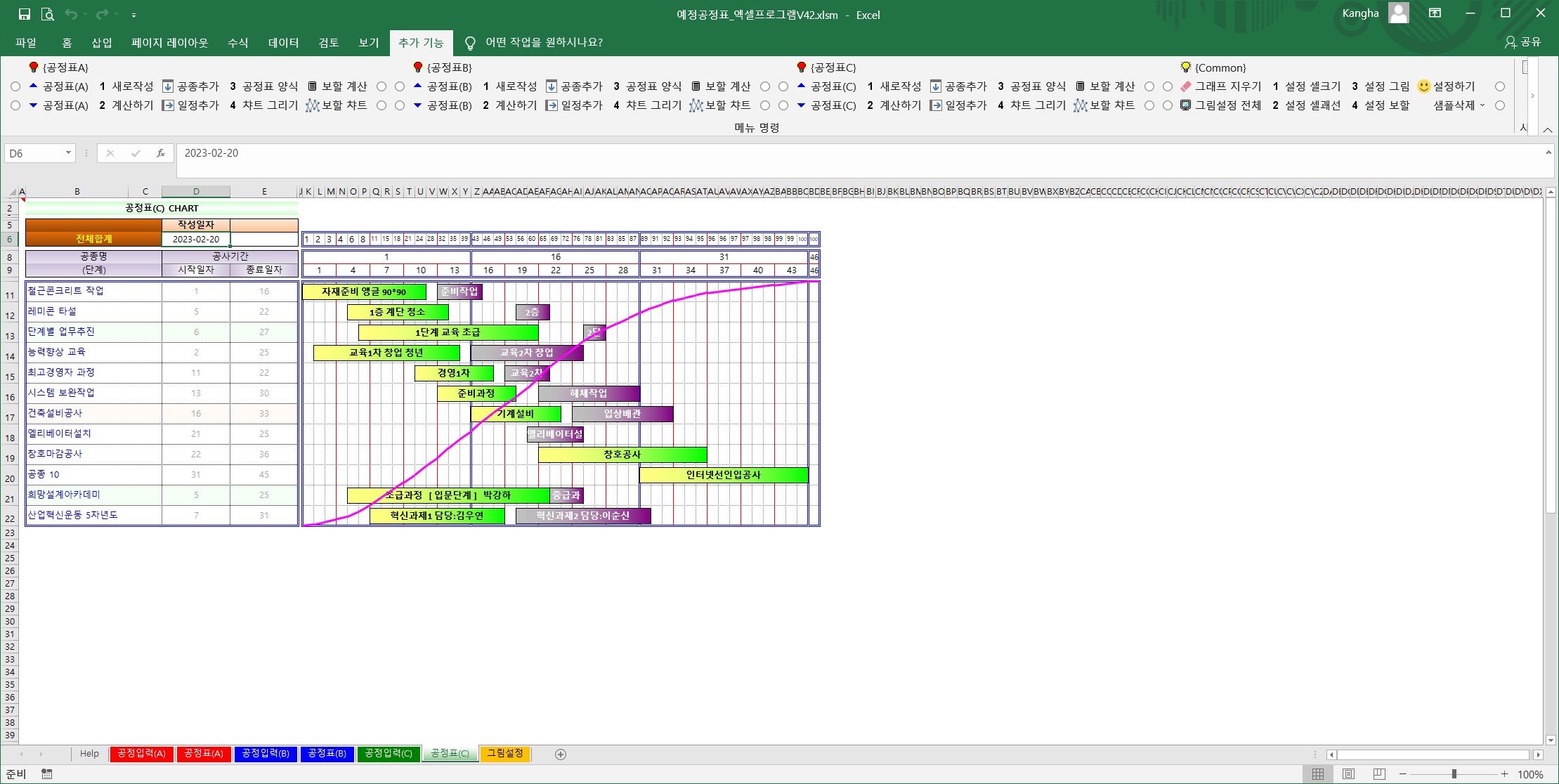Click 그래프 지우기 eraser icon

click(1186, 86)
